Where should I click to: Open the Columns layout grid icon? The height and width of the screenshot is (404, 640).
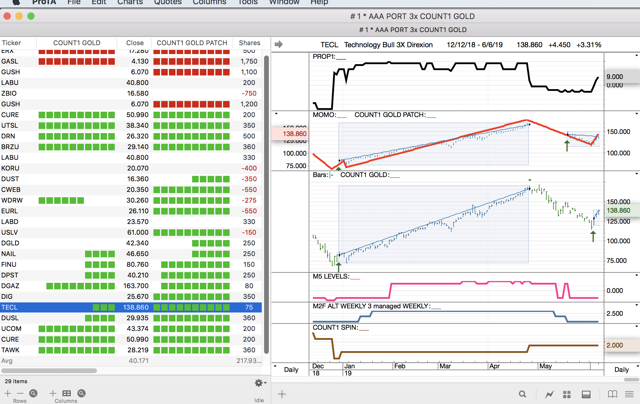(x=67, y=393)
